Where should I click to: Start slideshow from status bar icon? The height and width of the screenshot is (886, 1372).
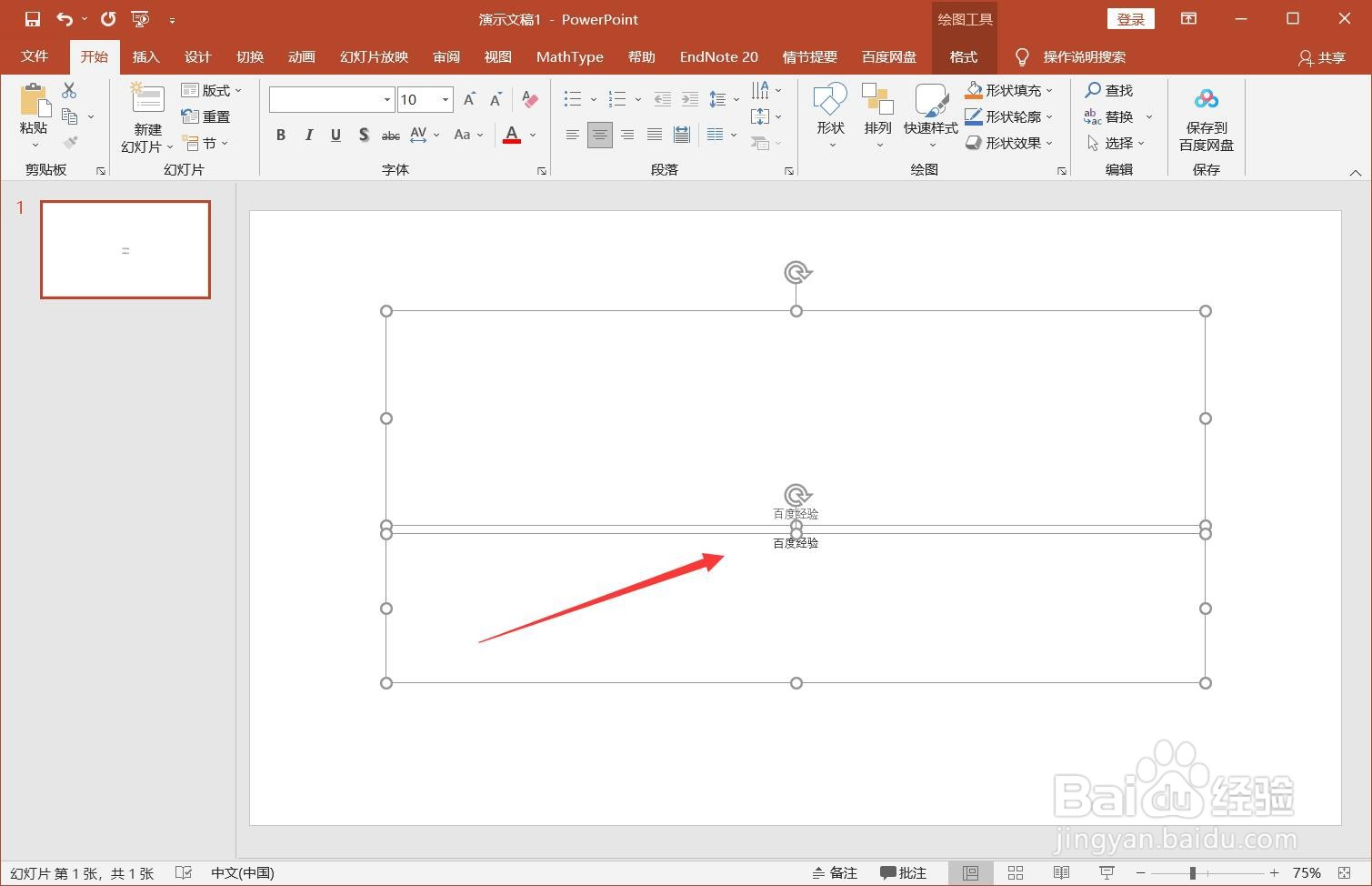pos(1107,872)
